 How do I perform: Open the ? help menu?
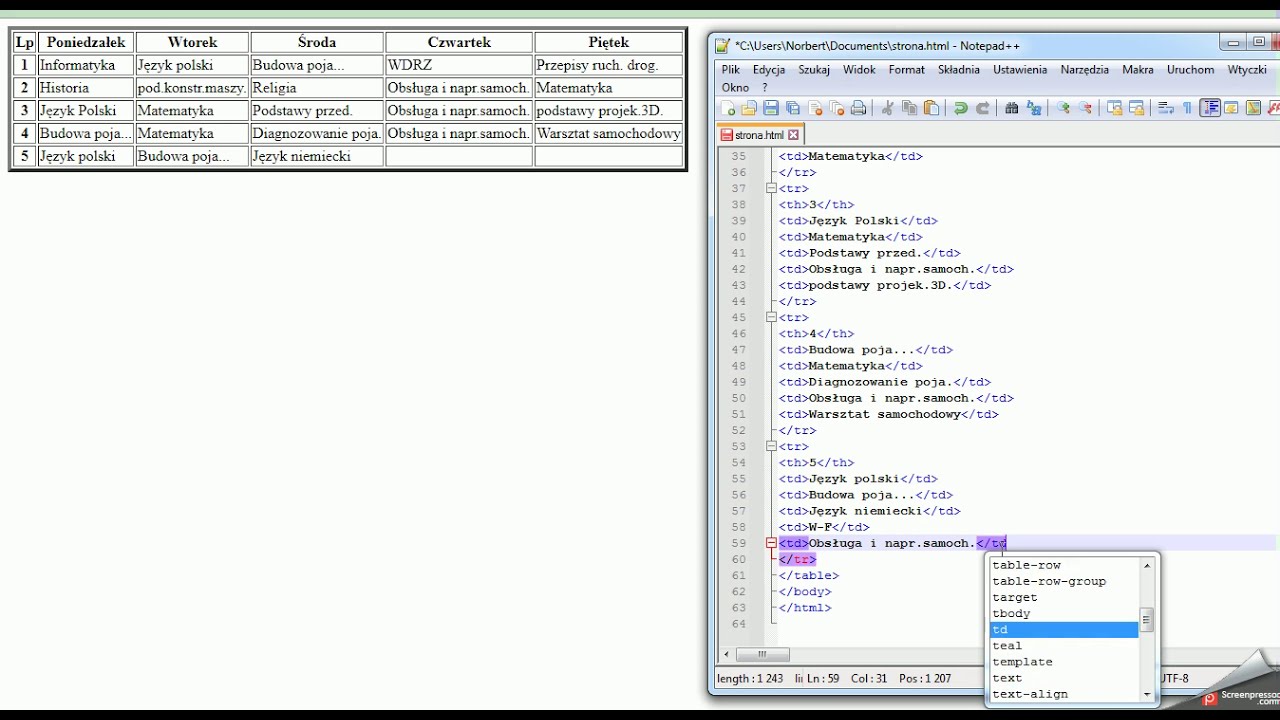point(765,88)
